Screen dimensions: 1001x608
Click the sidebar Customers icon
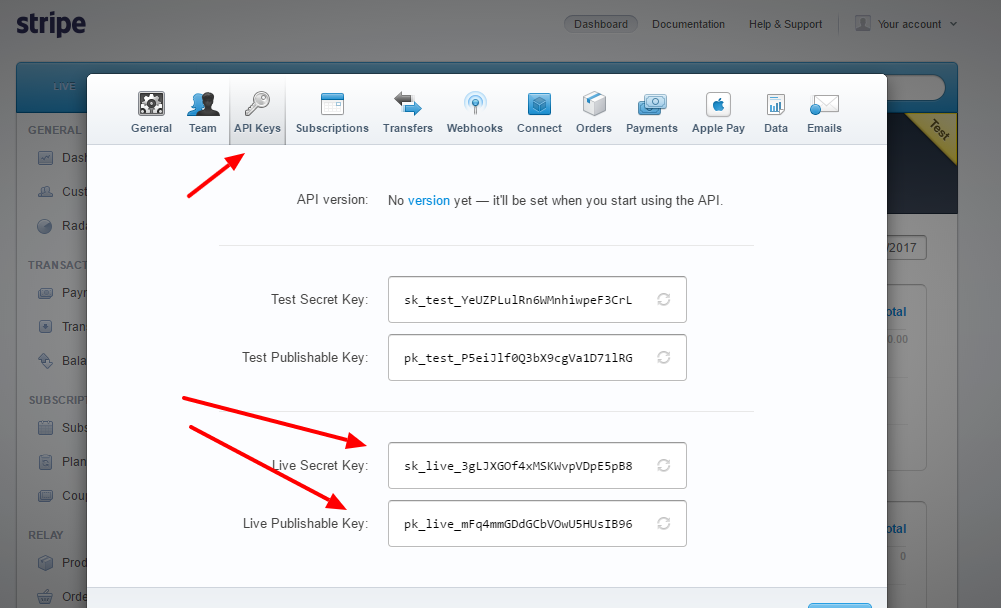click(45, 192)
